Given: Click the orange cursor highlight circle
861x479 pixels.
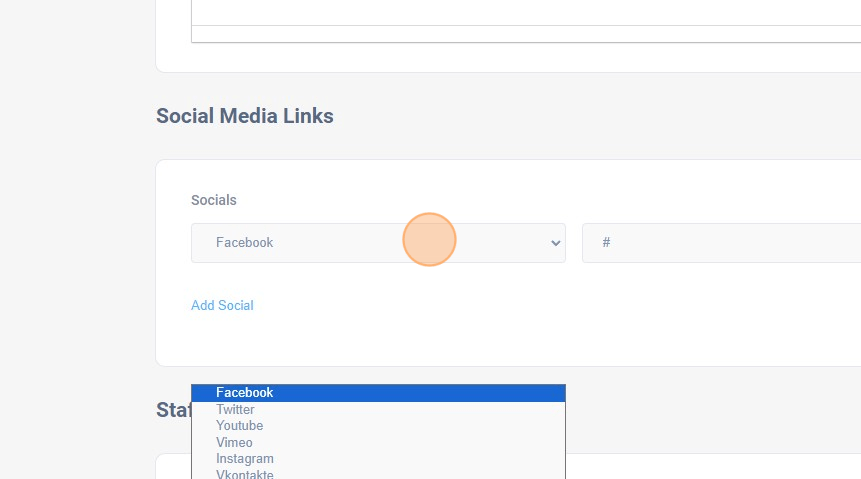Looking at the screenshot, I should coord(429,240).
